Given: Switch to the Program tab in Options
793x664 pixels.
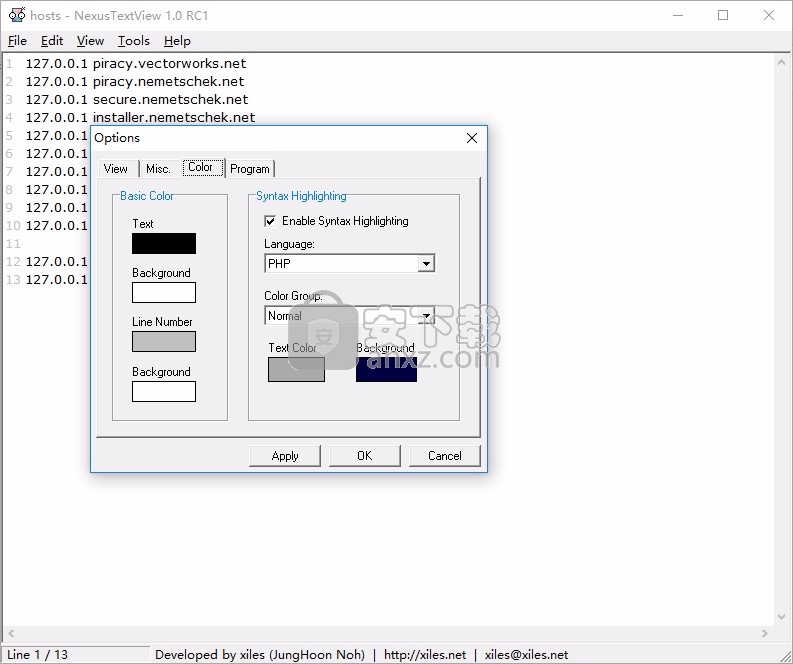Looking at the screenshot, I should pyautogui.click(x=250, y=168).
